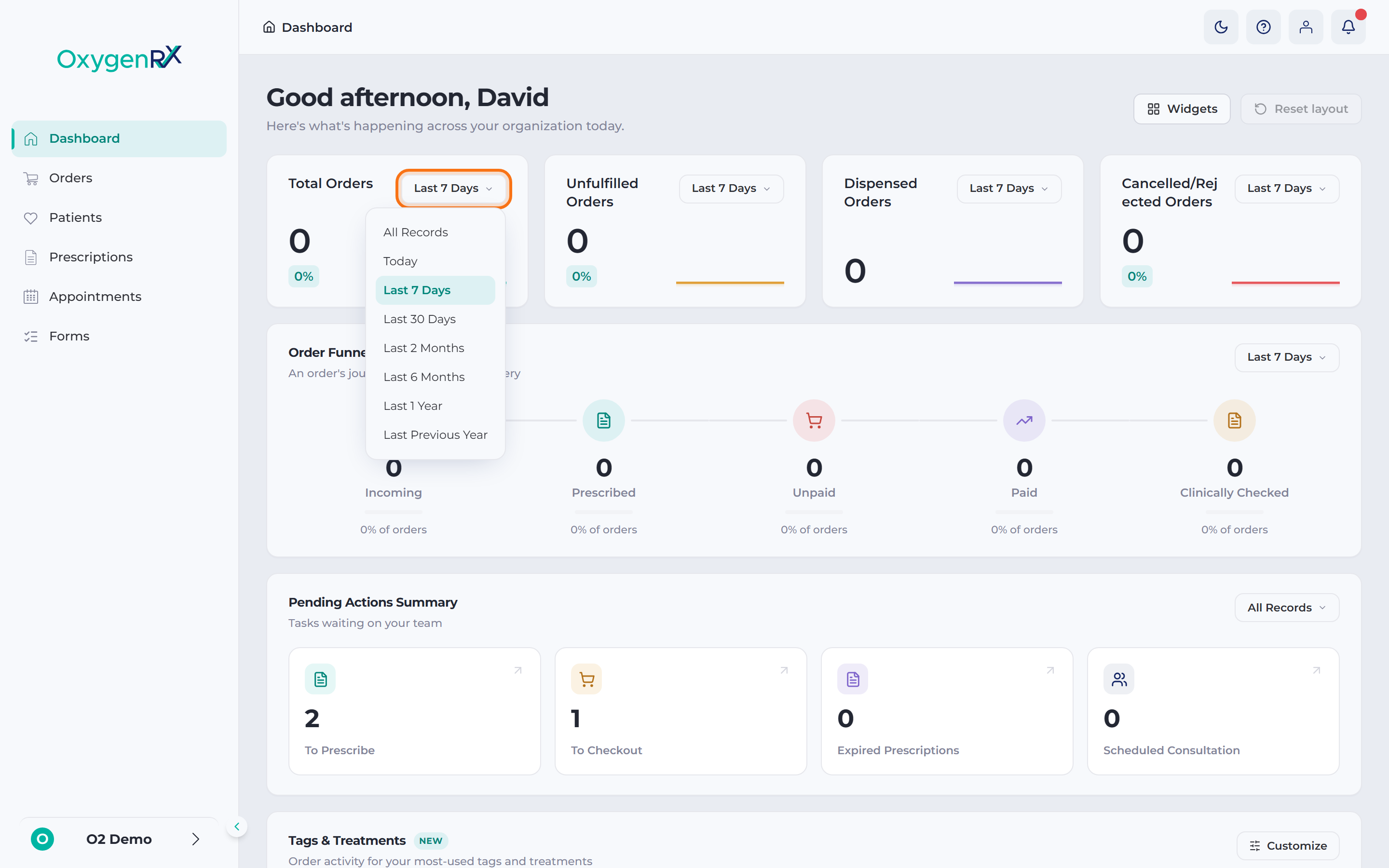Expand the Unfulfilled Orders date range dropdown
1389x868 pixels.
pyautogui.click(x=731, y=188)
